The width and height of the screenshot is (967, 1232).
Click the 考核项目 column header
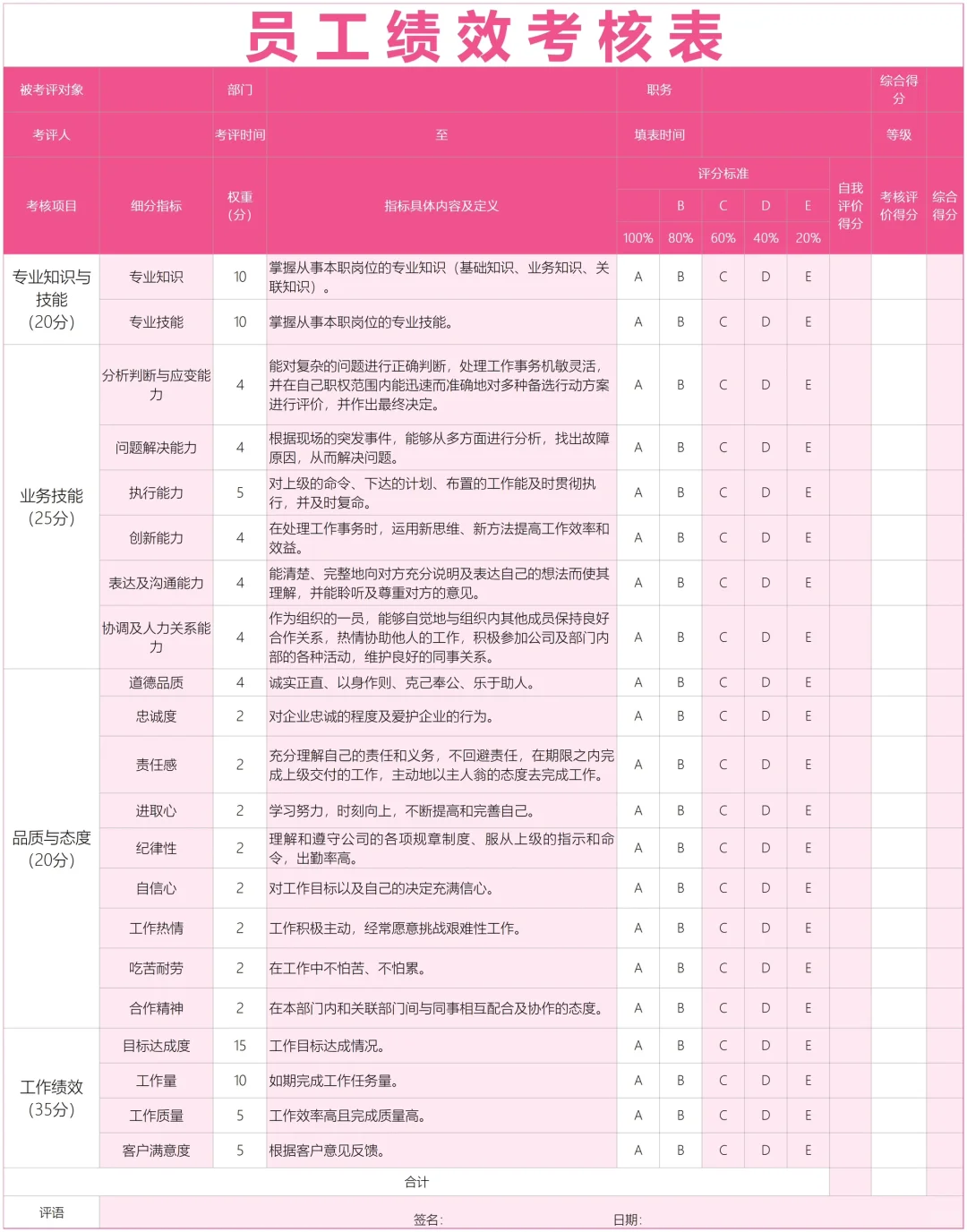pos(51,206)
